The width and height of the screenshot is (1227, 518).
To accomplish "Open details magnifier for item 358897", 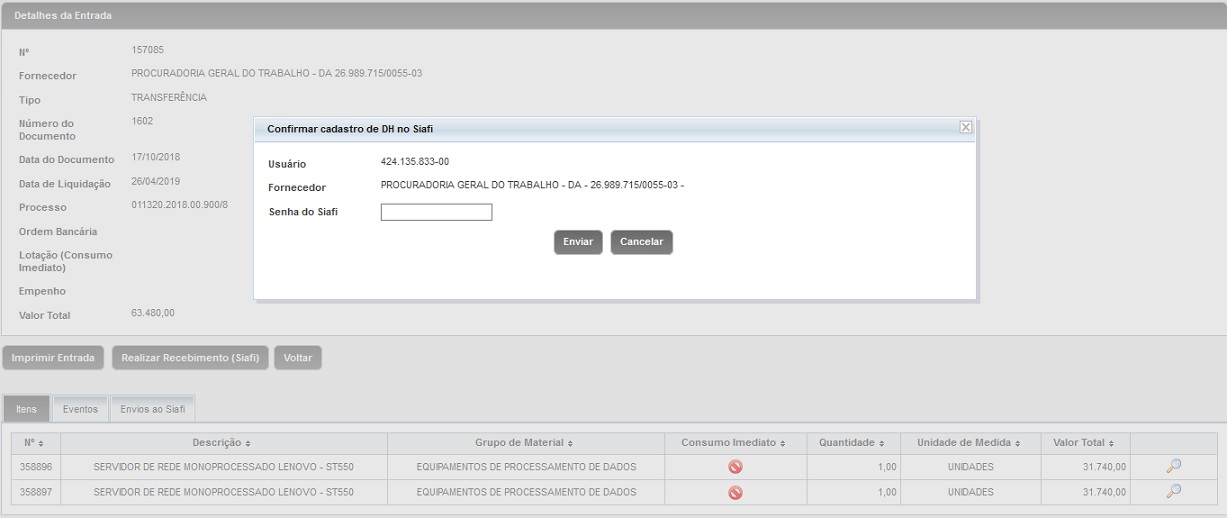I will (x=1174, y=491).
